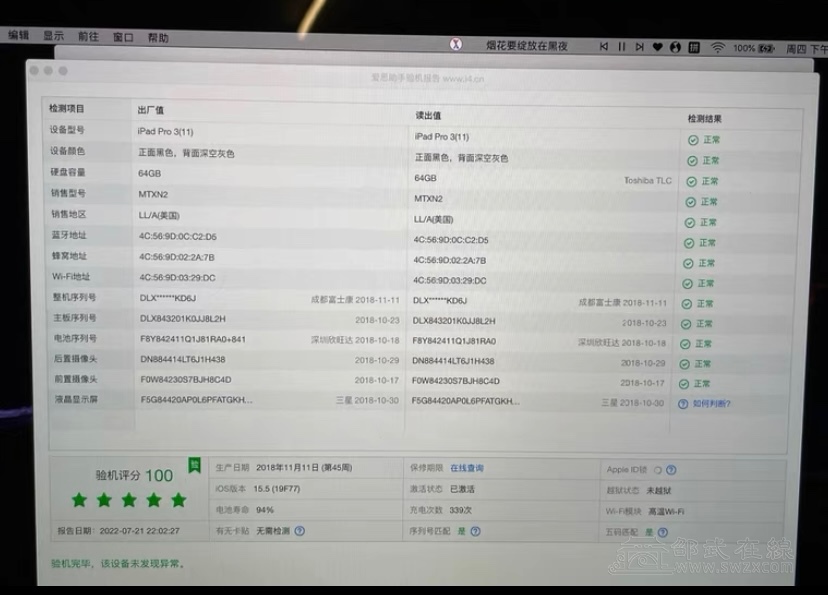
Task: Click the help icon beside 如何判断
Action: tap(683, 404)
